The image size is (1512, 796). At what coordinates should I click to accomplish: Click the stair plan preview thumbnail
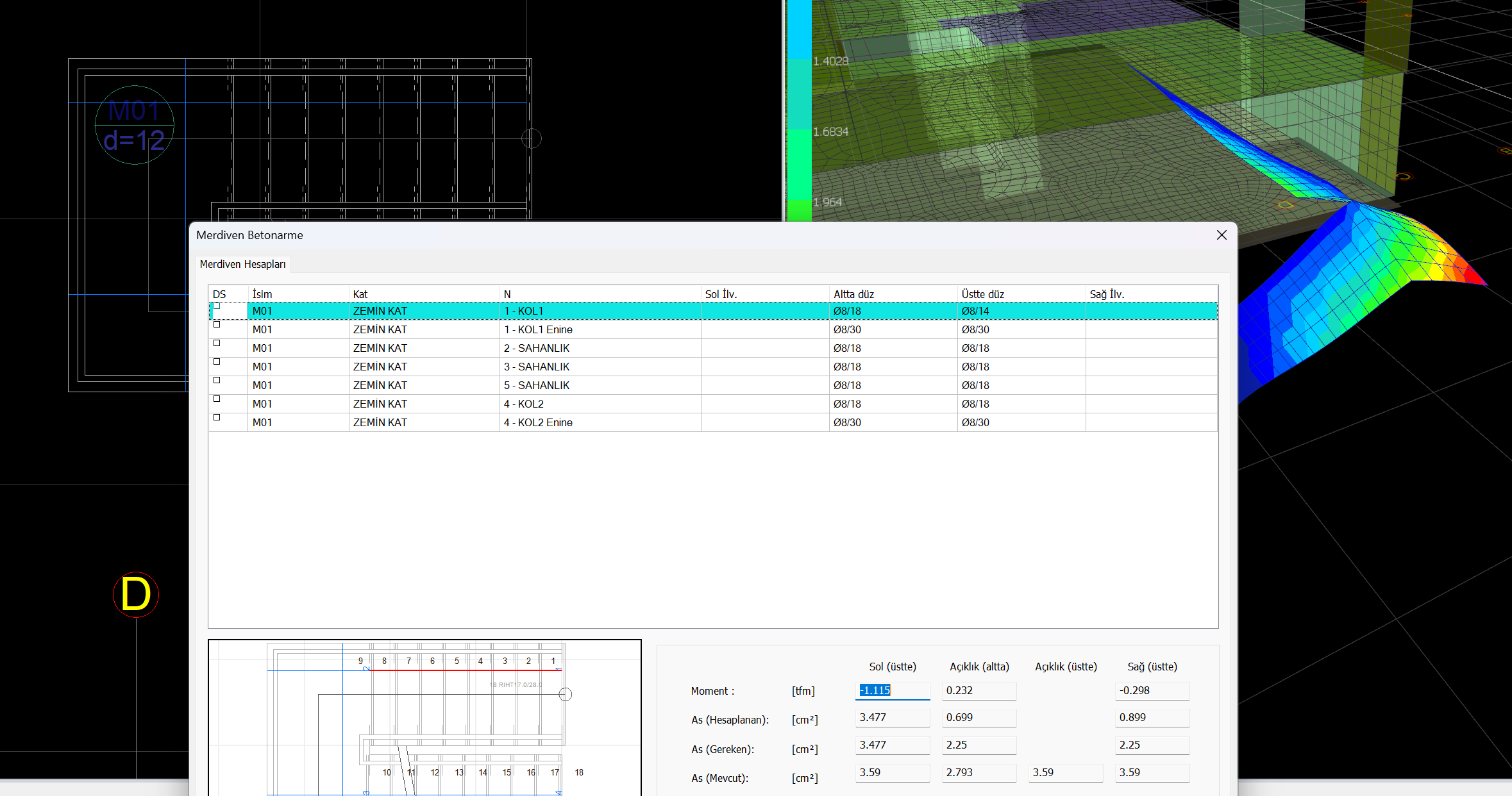tap(424, 718)
